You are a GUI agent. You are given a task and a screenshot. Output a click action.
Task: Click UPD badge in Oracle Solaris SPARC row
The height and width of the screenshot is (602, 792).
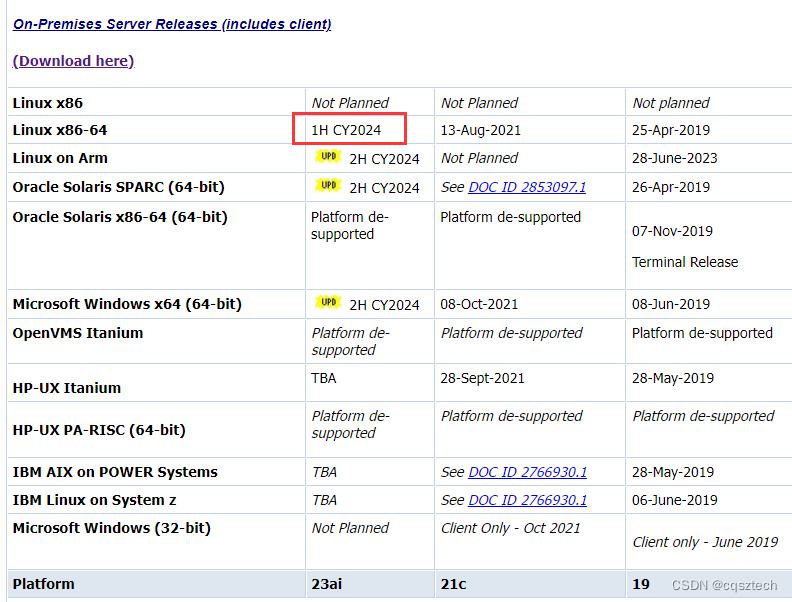pos(328,185)
